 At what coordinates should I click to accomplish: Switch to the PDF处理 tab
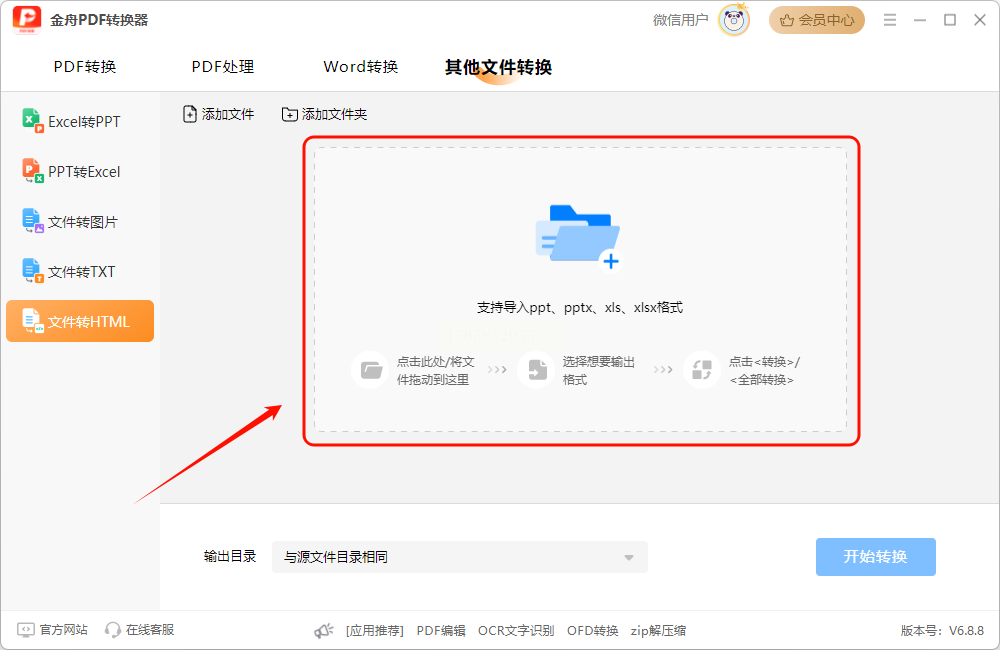(223, 67)
